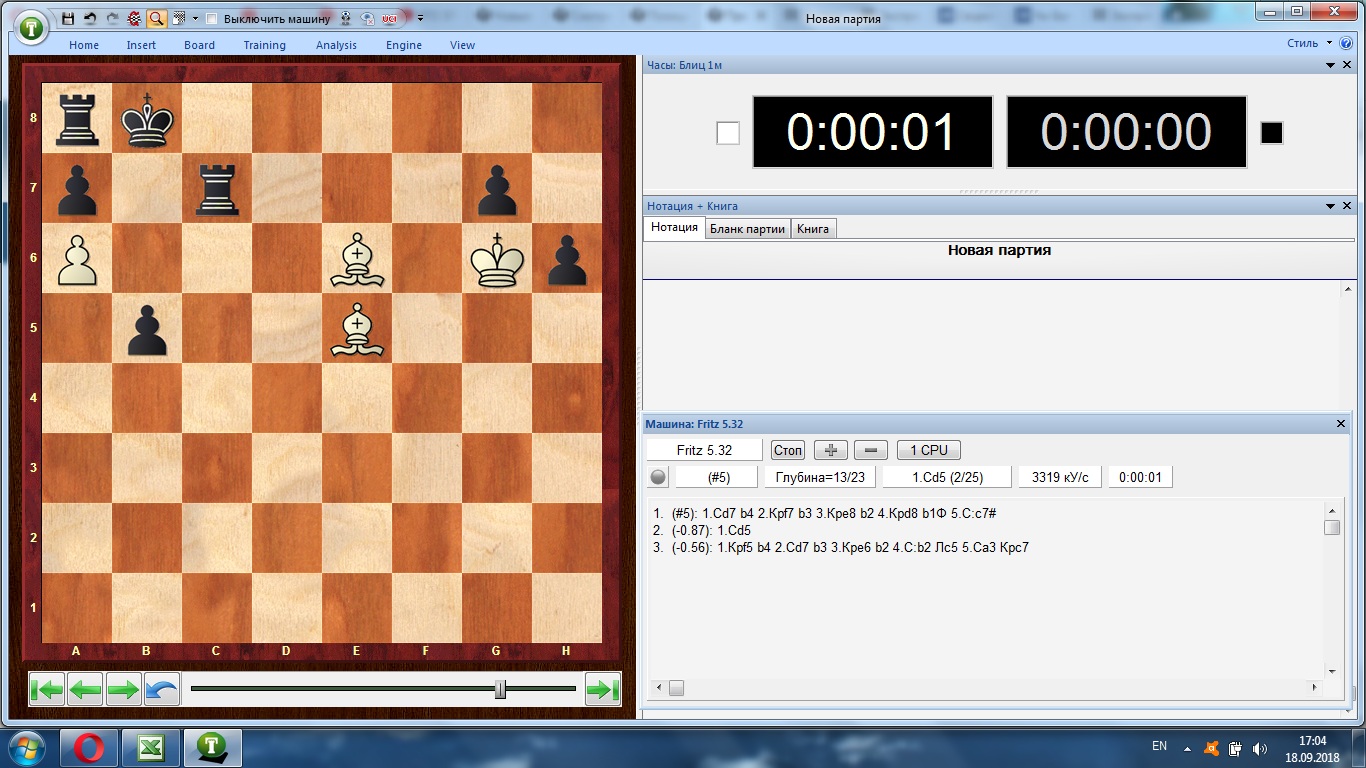Click the Fritz 5.32 engine name field
The width and height of the screenshot is (1366, 768).
[704, 450]
